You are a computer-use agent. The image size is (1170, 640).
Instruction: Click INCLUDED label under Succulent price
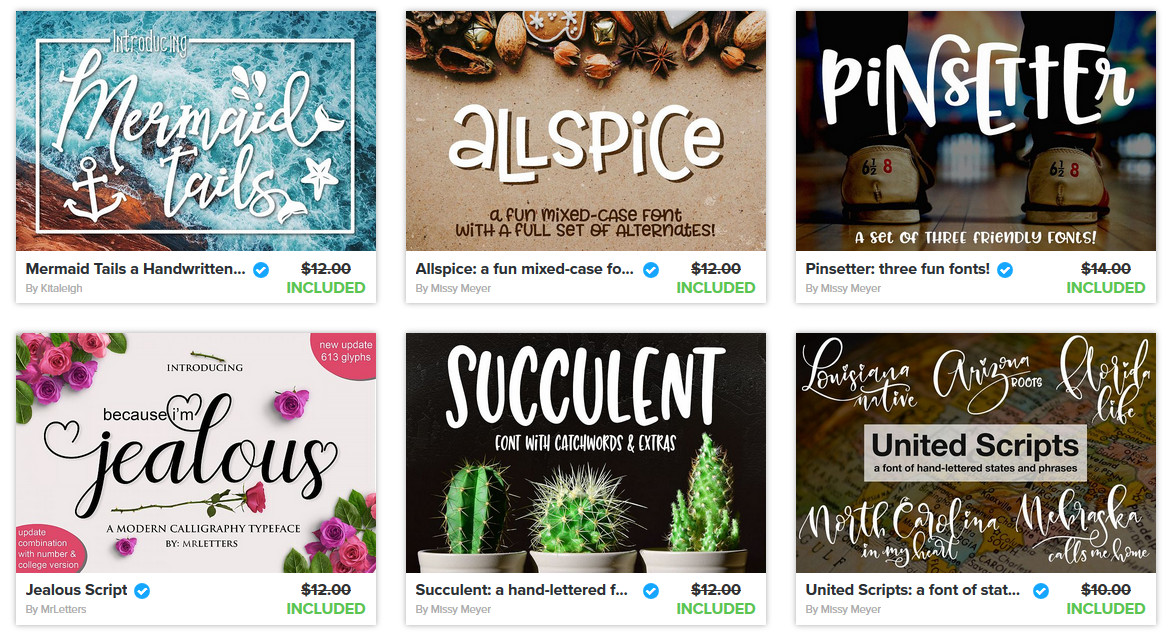coord(716,609)
